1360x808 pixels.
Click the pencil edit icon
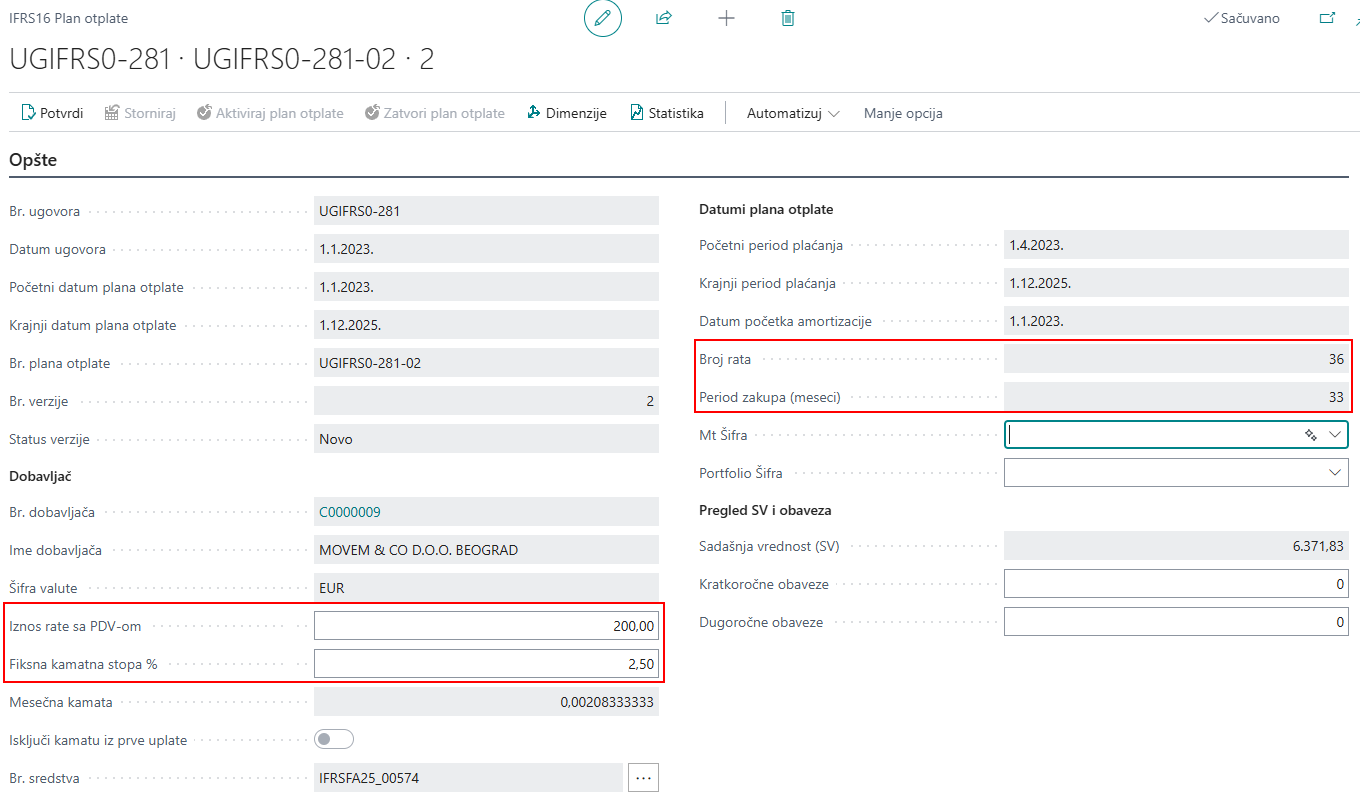602,18
